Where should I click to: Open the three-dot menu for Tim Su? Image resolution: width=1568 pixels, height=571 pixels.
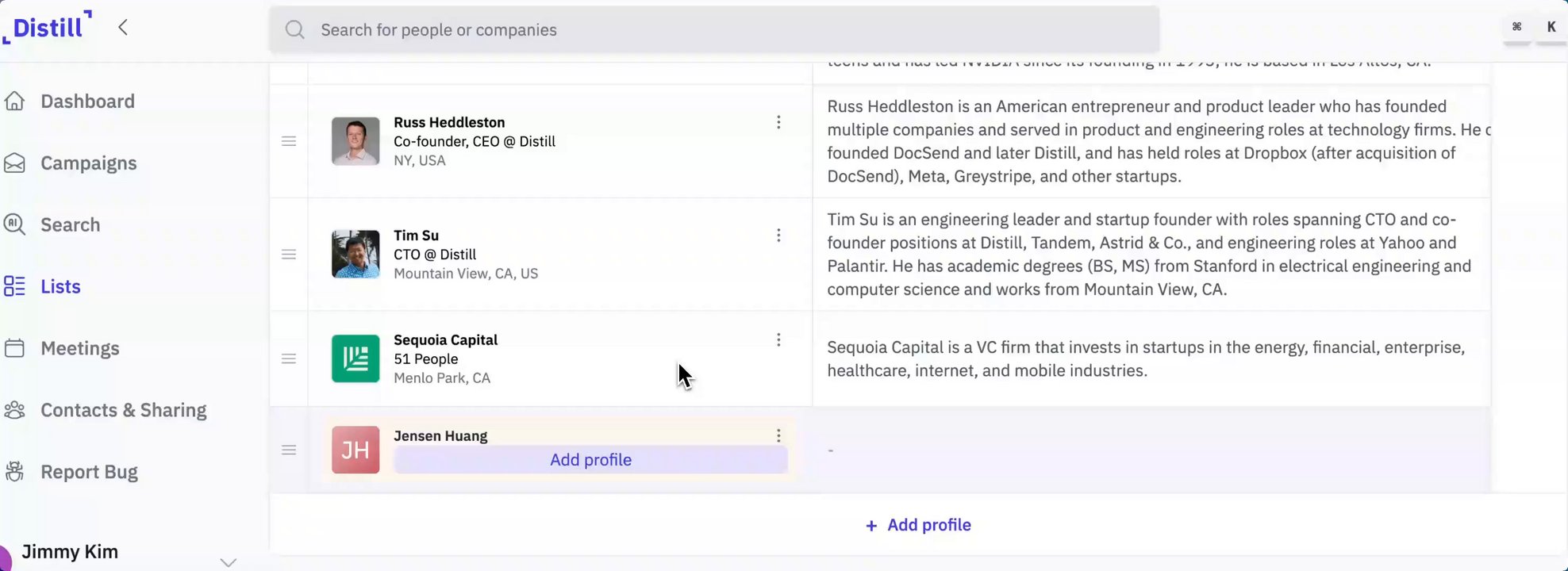tap(778, 236)
